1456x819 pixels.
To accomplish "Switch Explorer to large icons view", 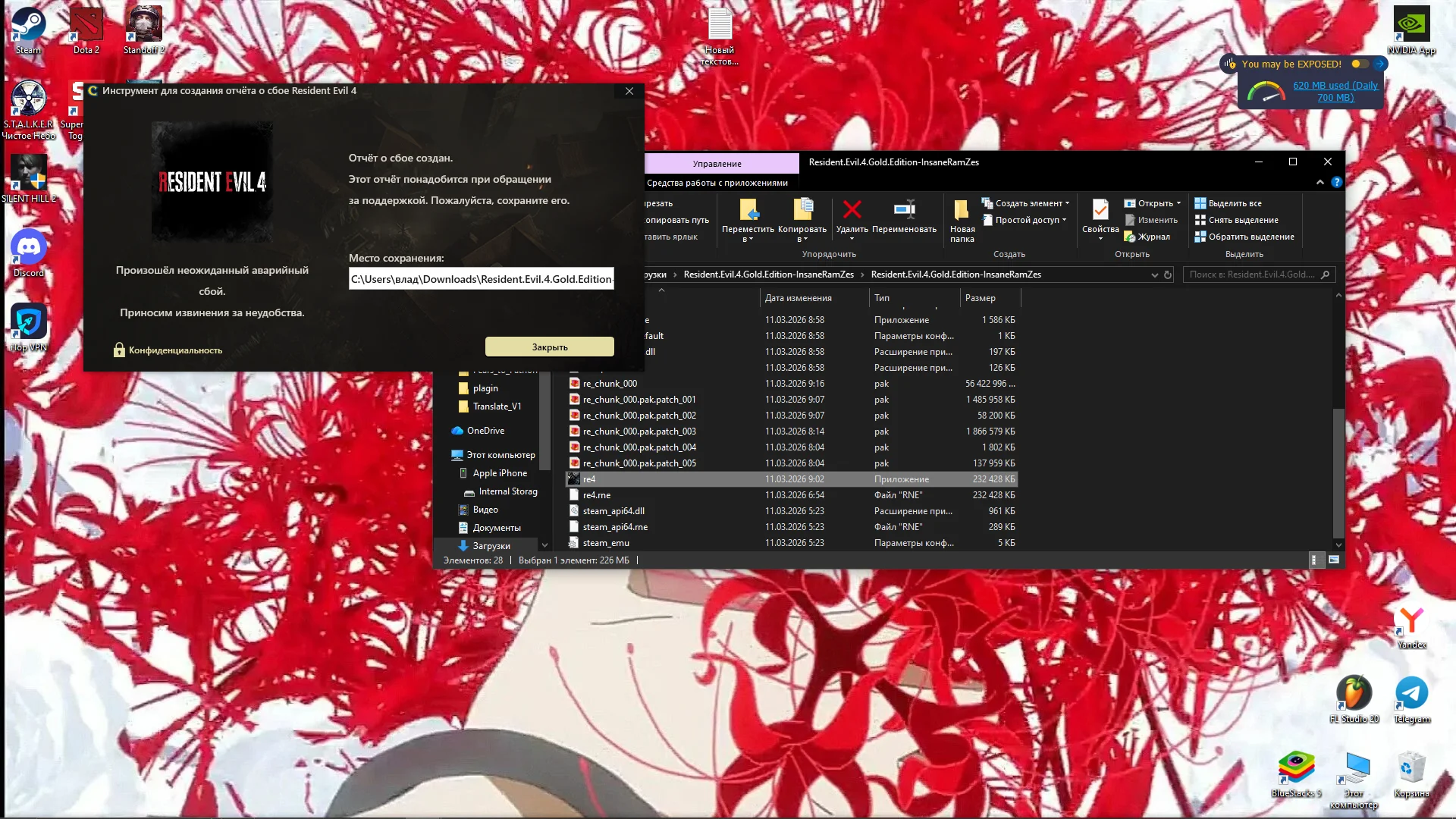I will click(x=1334, y=560).
